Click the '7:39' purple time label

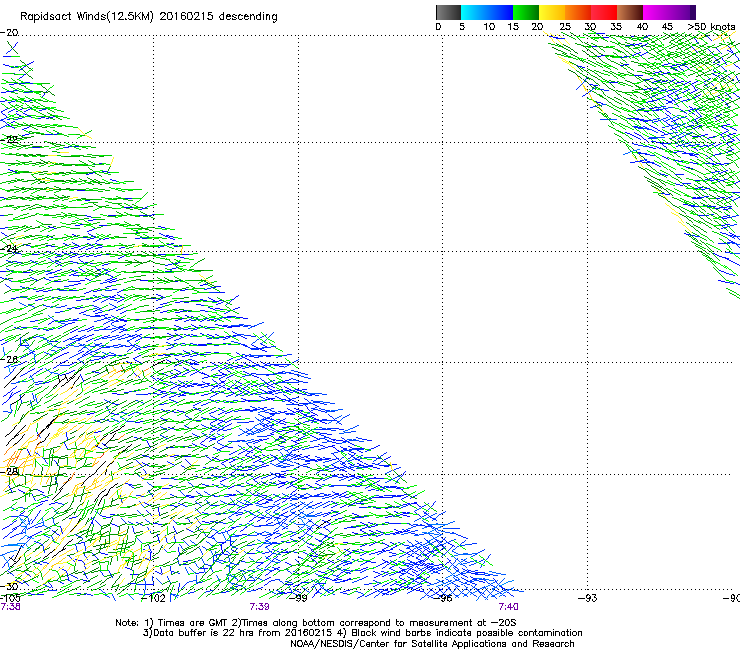tap(260, 607)
